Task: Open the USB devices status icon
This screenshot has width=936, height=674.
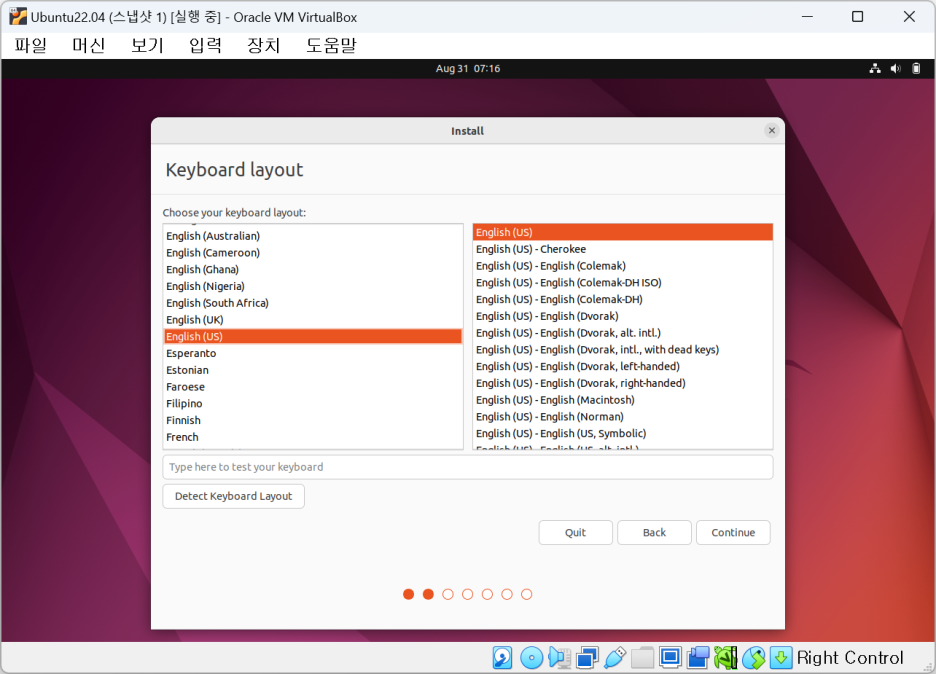Action: [x=615, y=658]
